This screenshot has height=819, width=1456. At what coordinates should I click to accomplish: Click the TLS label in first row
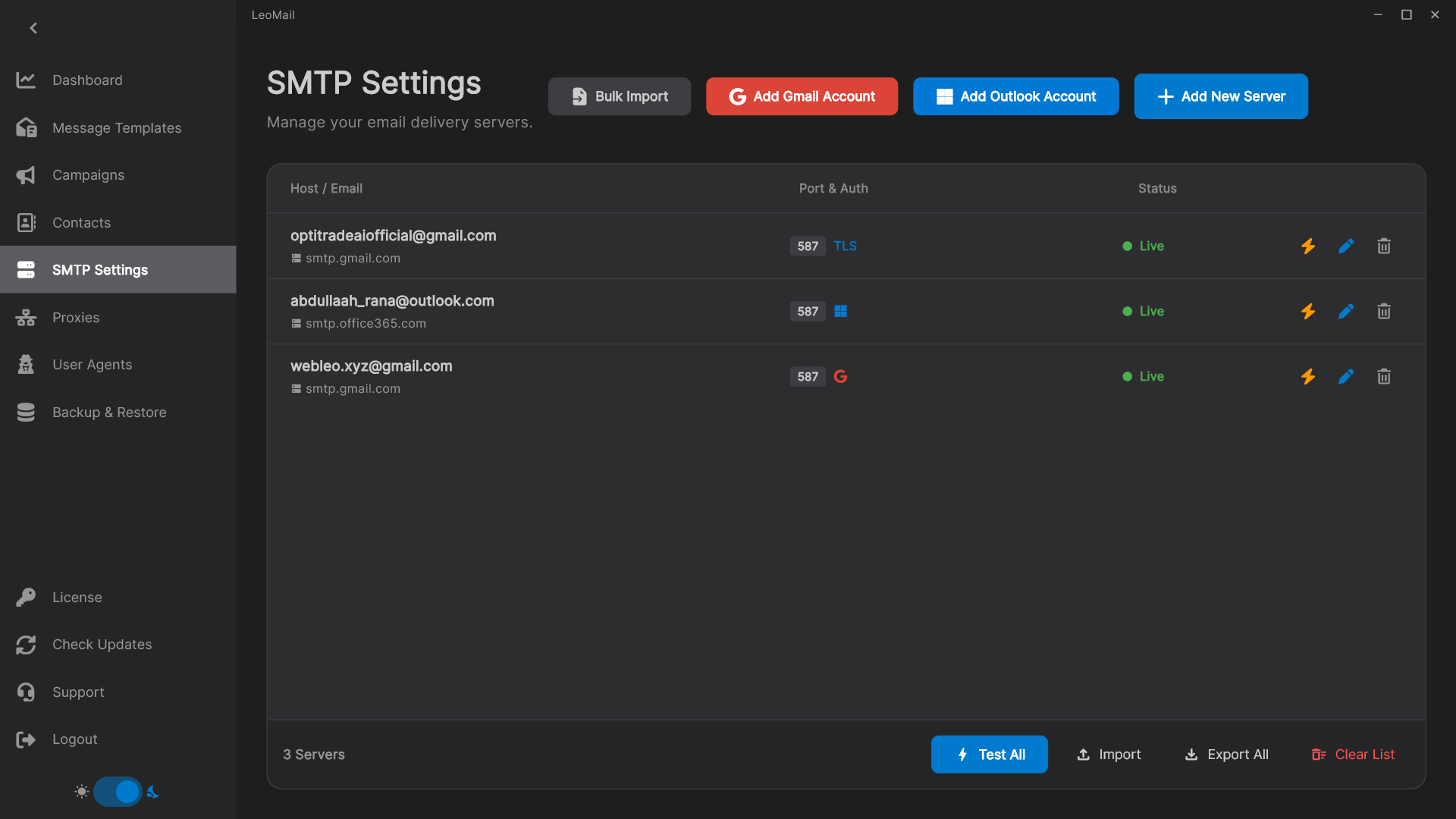point(845,246)
